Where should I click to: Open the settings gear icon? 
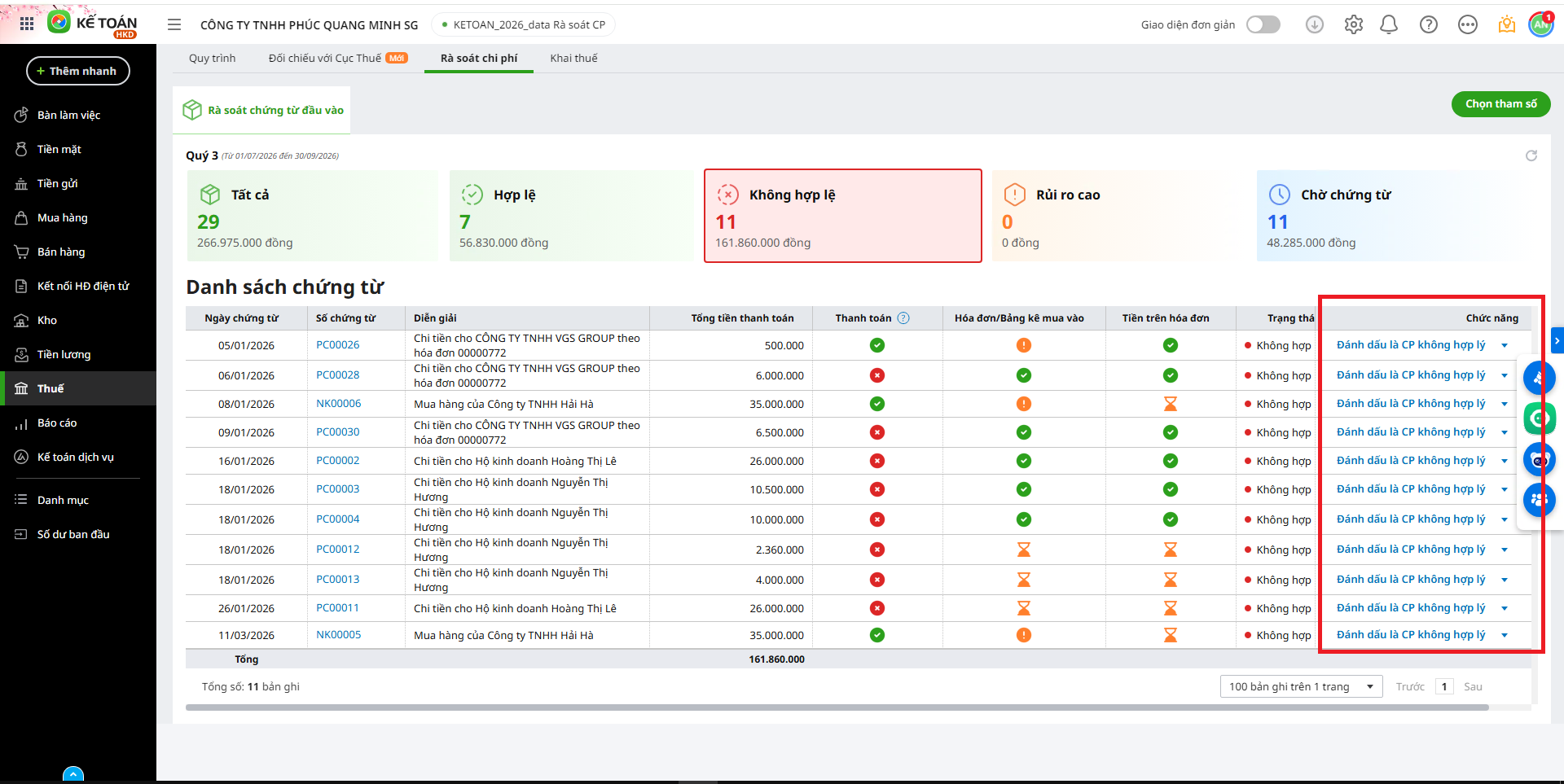pos(1354,24)
